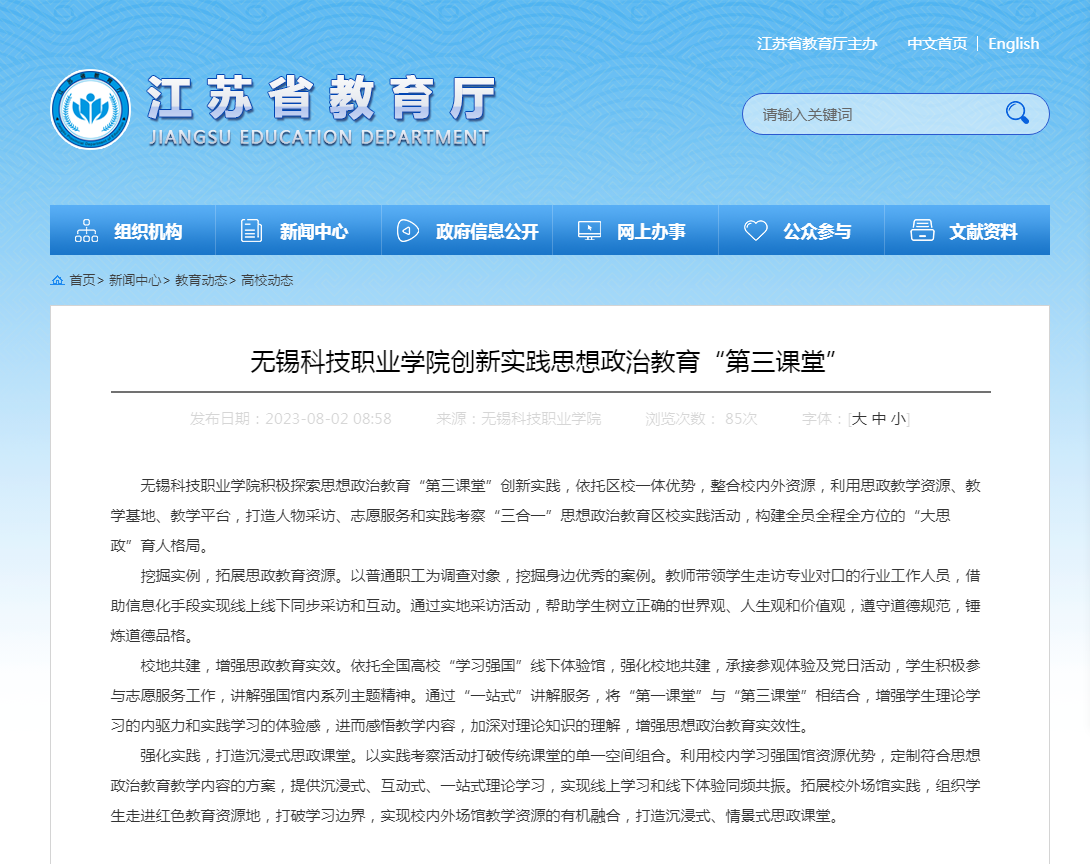The width and height of the screenshot is (1090, 864).
Task: Click the circular icon beside 政府信息公开
Action: point(408,231)
